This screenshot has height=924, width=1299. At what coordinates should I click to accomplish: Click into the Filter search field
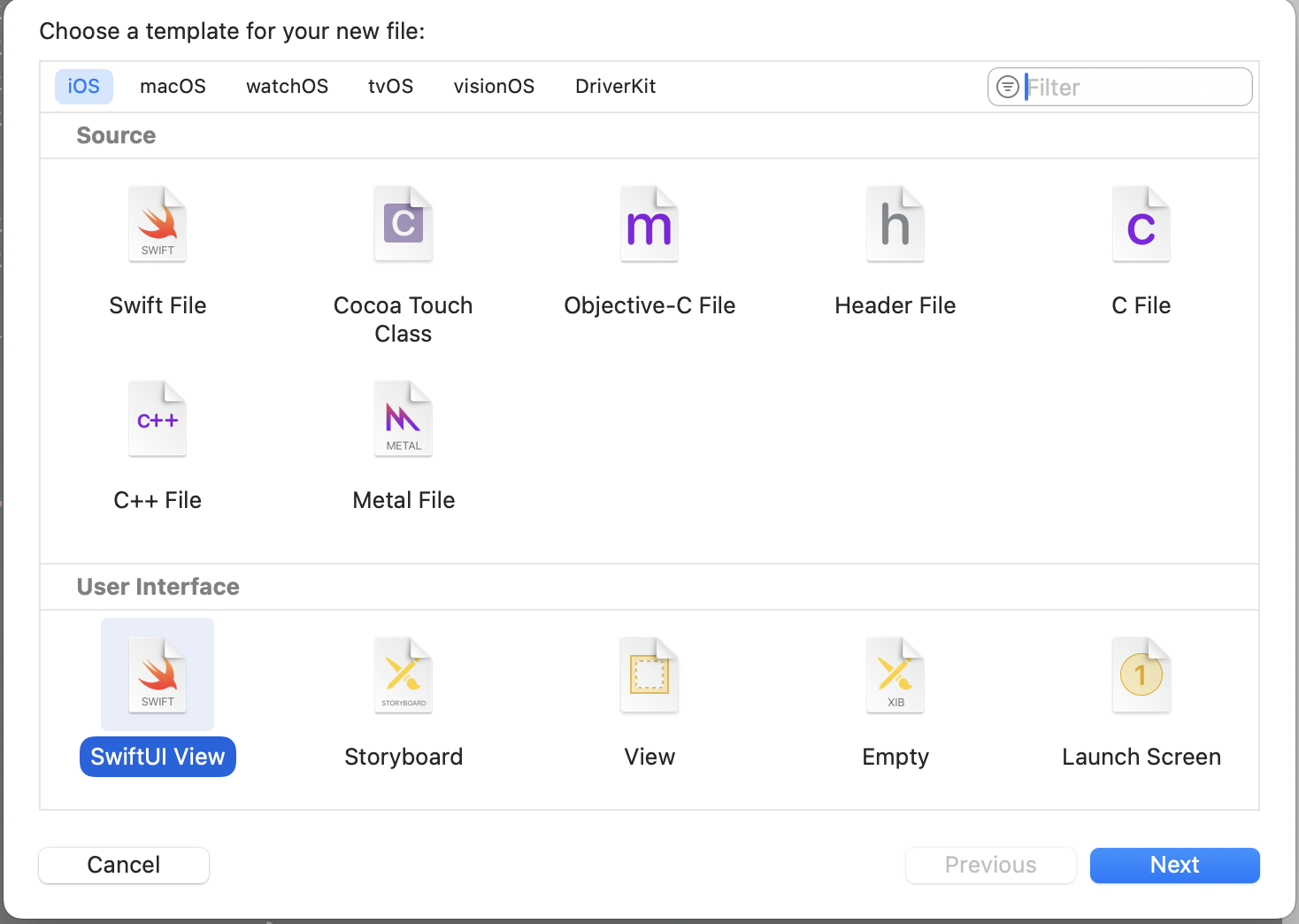[x=1133, y=88]
